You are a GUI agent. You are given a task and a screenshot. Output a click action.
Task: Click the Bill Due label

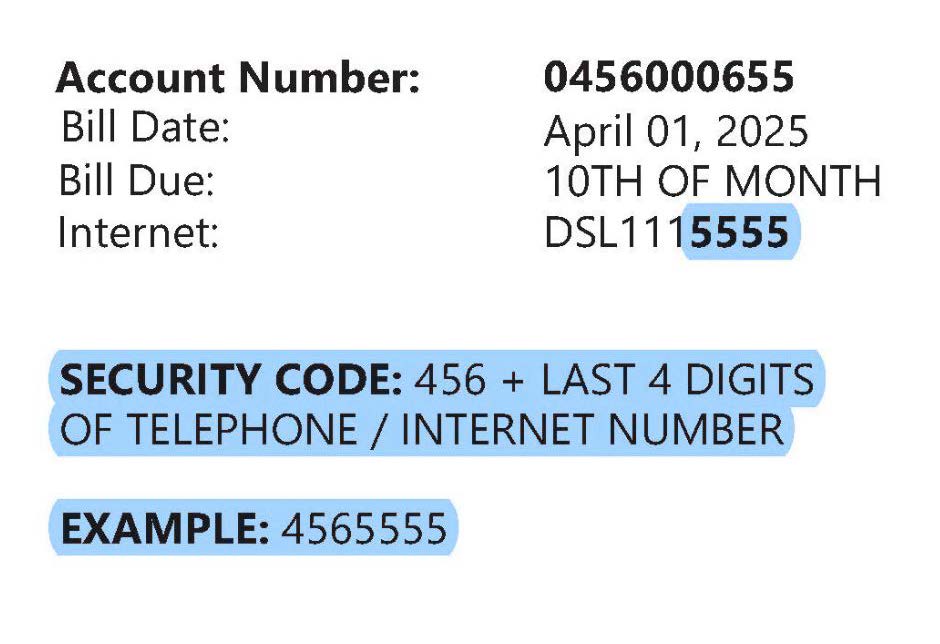137,180
